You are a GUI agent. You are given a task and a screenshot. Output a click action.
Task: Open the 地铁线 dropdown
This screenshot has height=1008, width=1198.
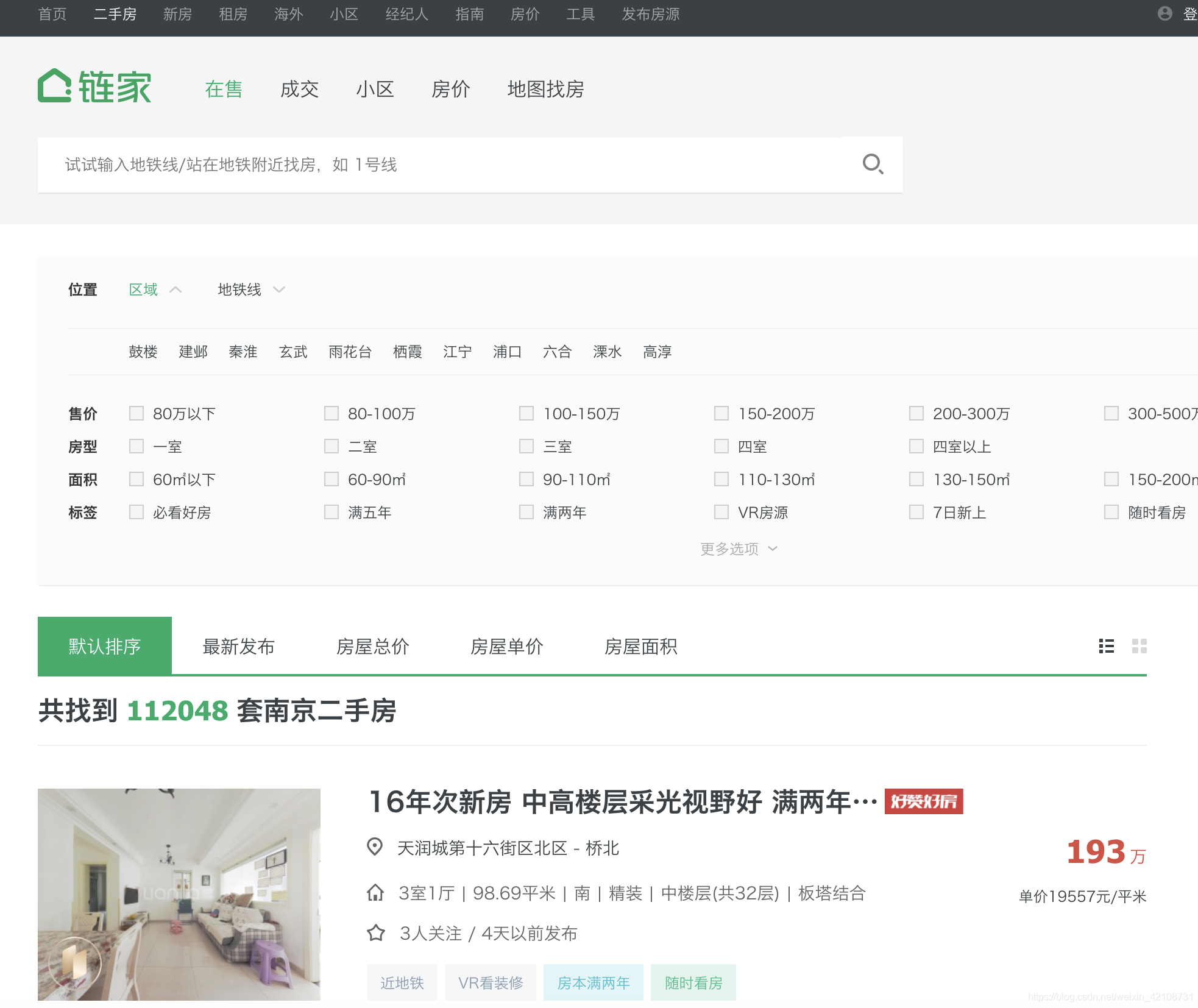point(250,289)
